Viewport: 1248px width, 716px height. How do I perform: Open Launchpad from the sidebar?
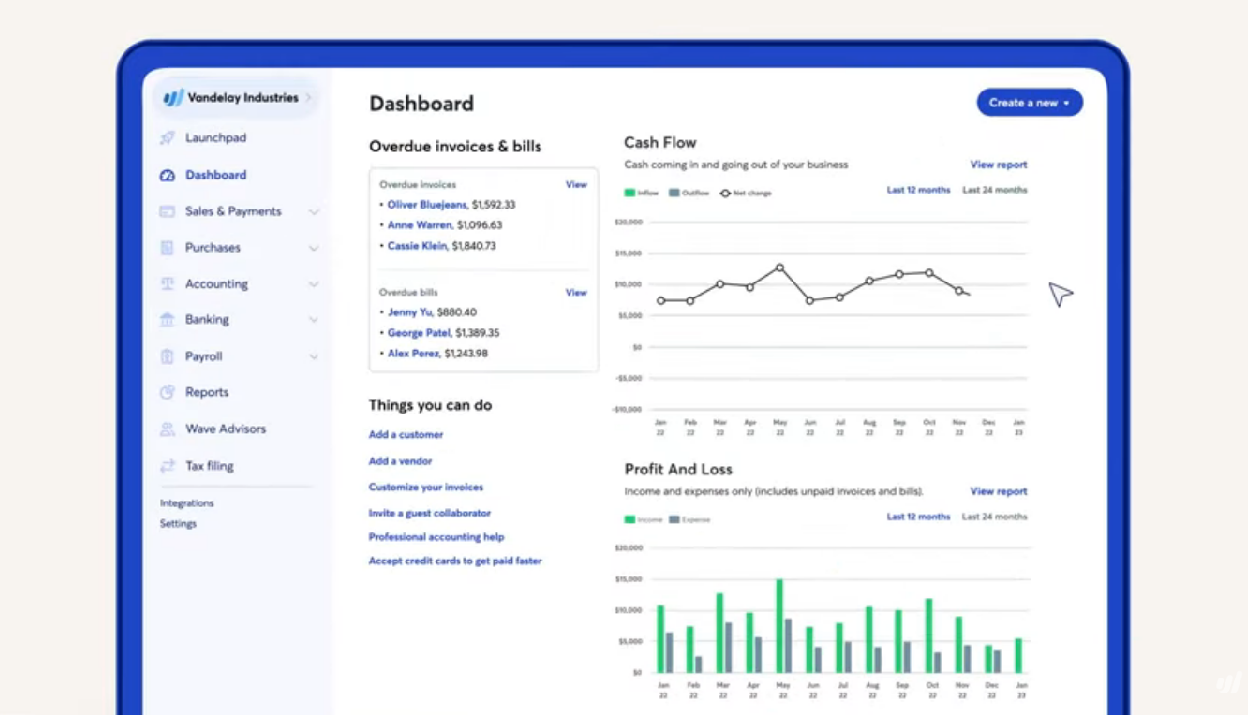click(x=215, y=138)
